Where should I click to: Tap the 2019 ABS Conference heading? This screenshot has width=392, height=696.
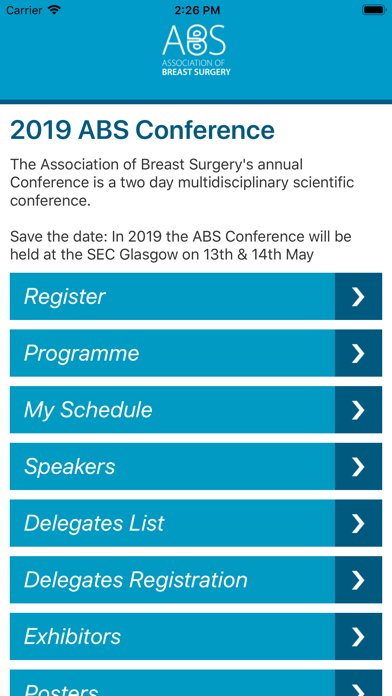pyautogui.click(x=143, y=130)
